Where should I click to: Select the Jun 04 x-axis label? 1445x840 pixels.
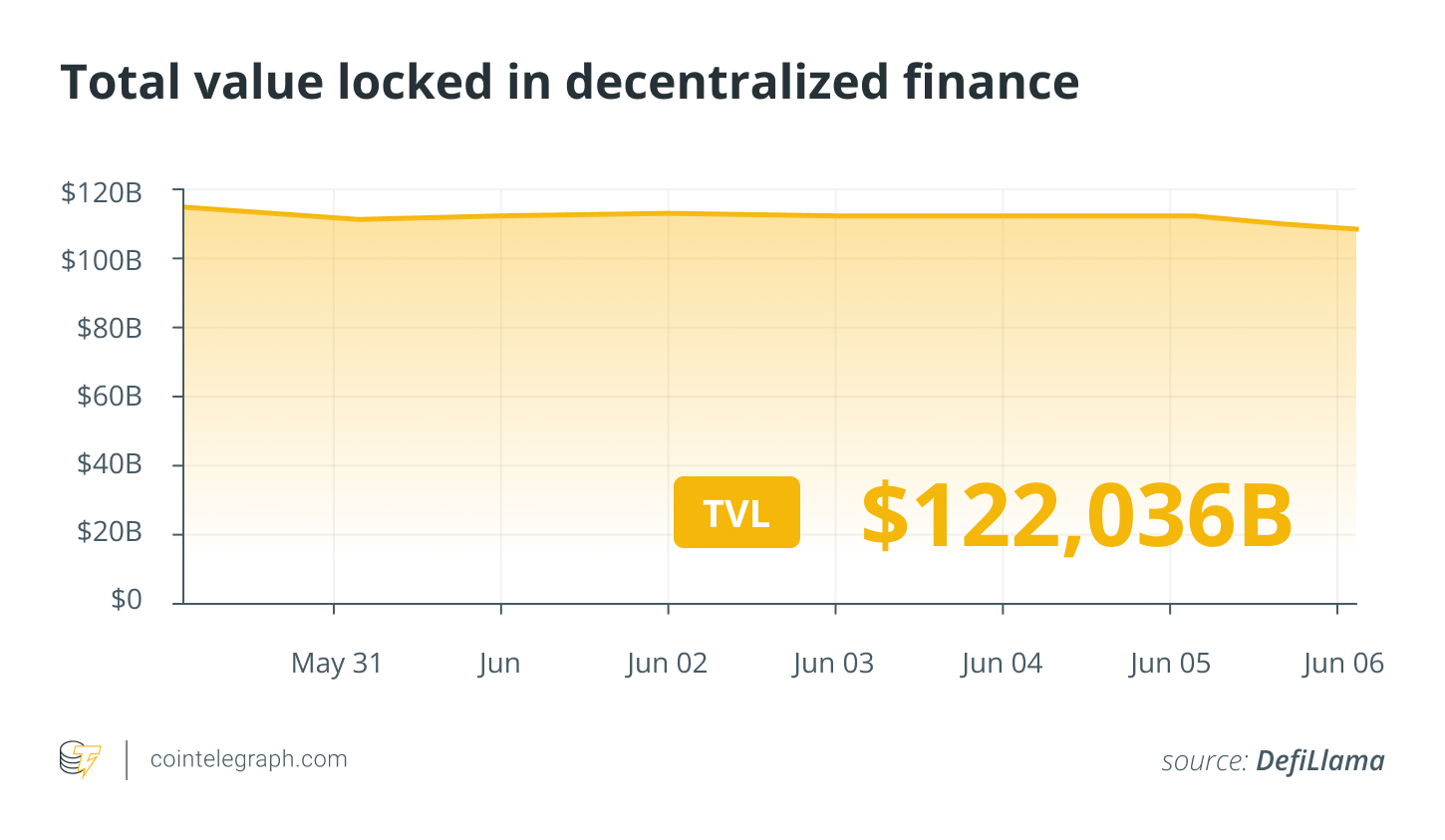pyautogui.click(x=1002, y=664)
